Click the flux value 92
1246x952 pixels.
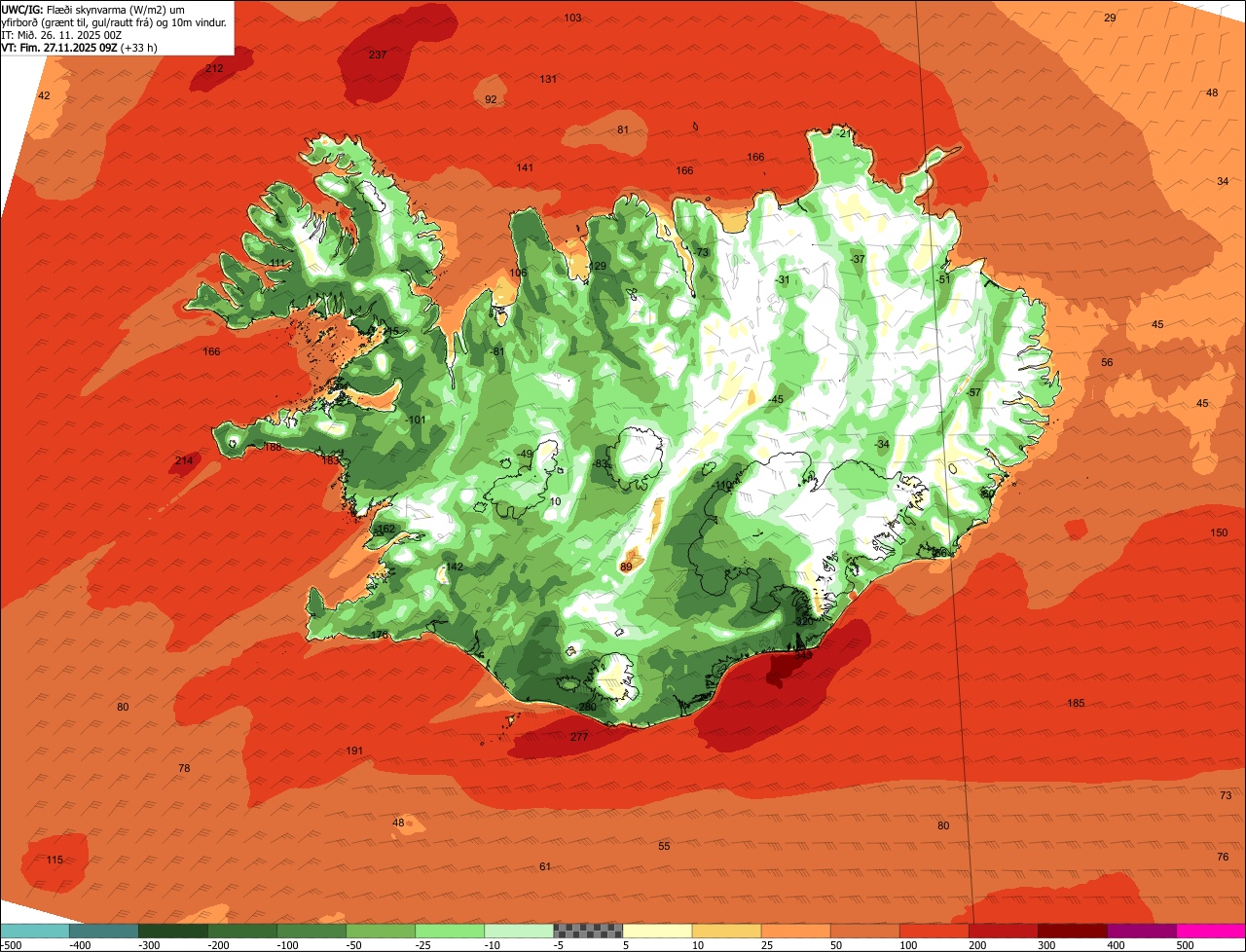(491, 99)
